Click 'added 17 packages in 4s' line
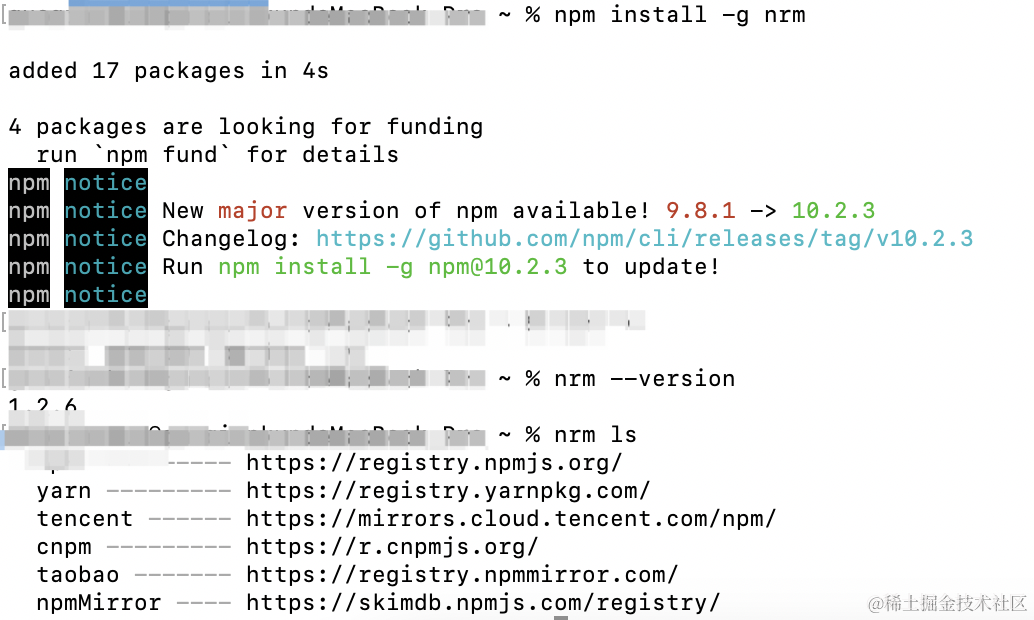Viewport: 1034px width, 620px height. [168, 71]
